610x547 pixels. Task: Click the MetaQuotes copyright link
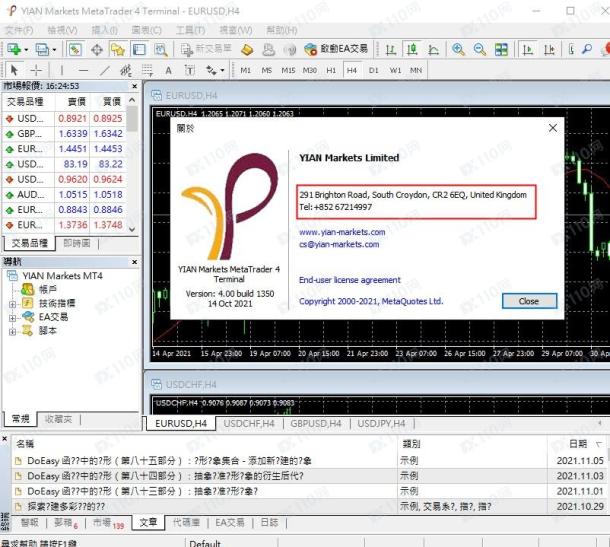pyautogui.click(x=371, y=301)
